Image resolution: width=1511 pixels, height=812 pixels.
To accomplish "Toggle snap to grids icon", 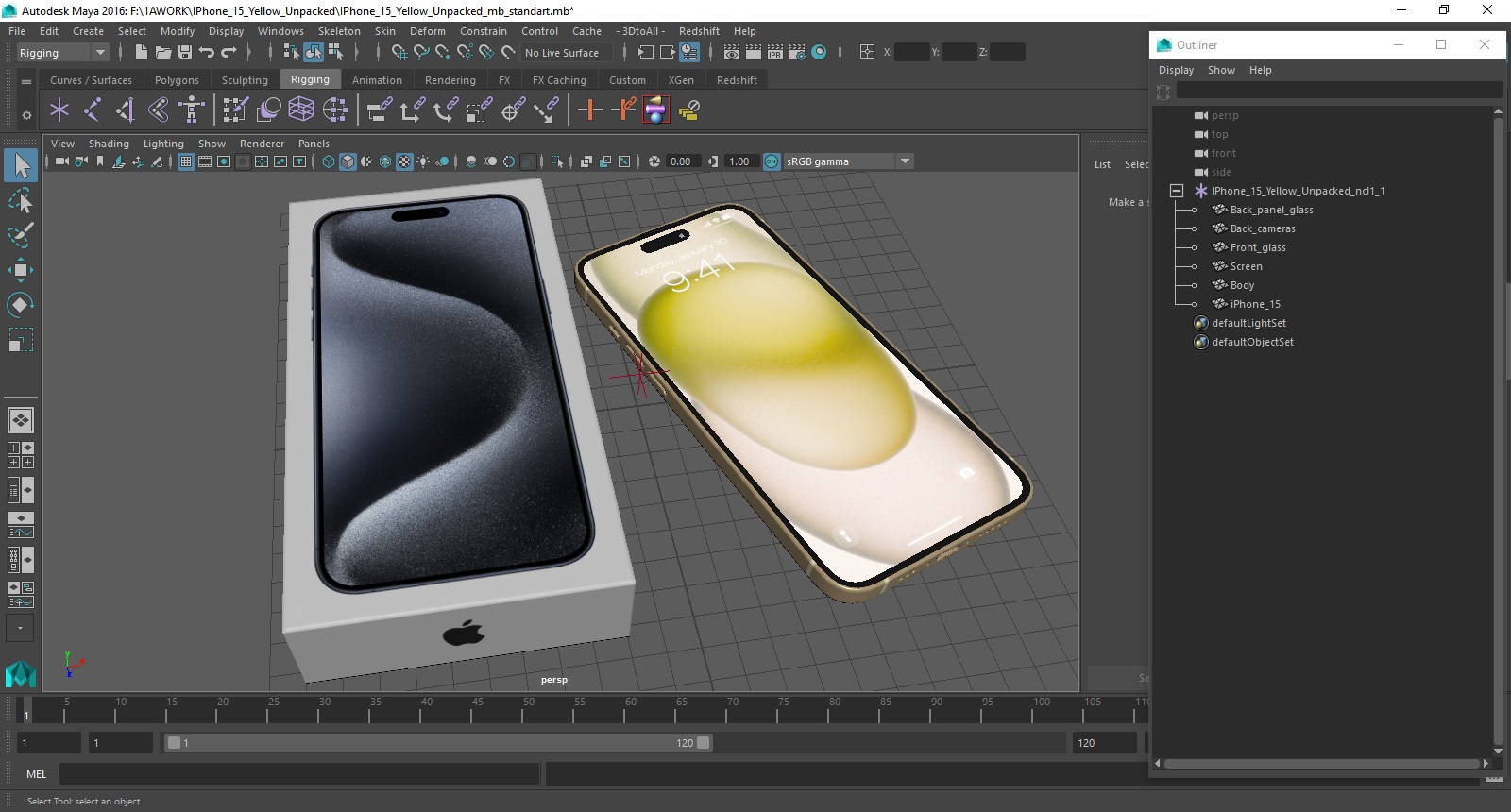I will pos(399,53).
